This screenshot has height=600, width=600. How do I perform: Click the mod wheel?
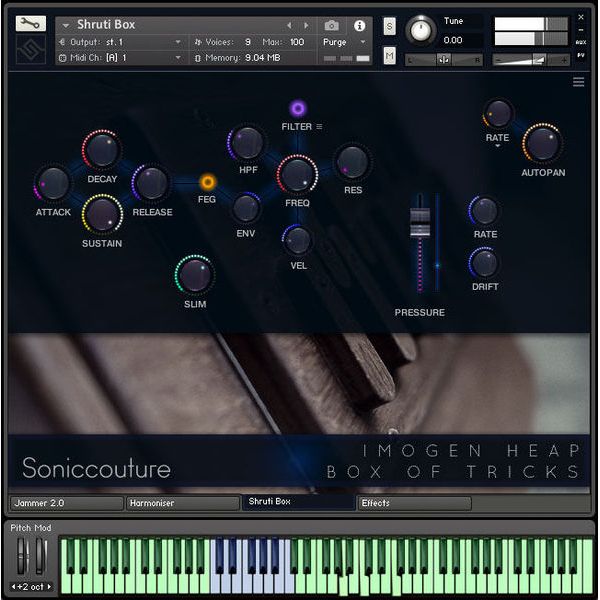tap(41, 556)
